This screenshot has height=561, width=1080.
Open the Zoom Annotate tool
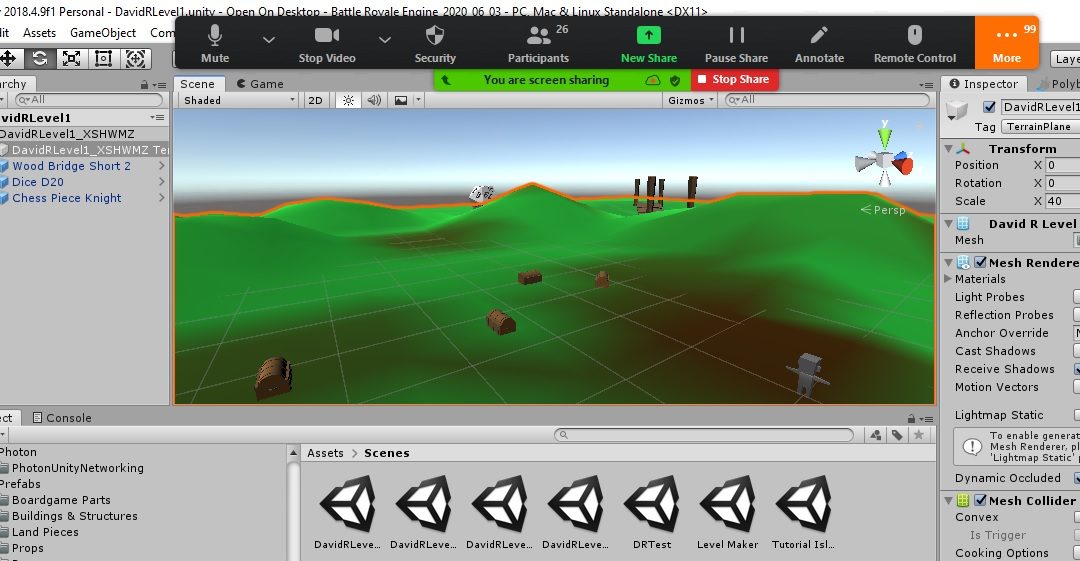coord(819,44)
